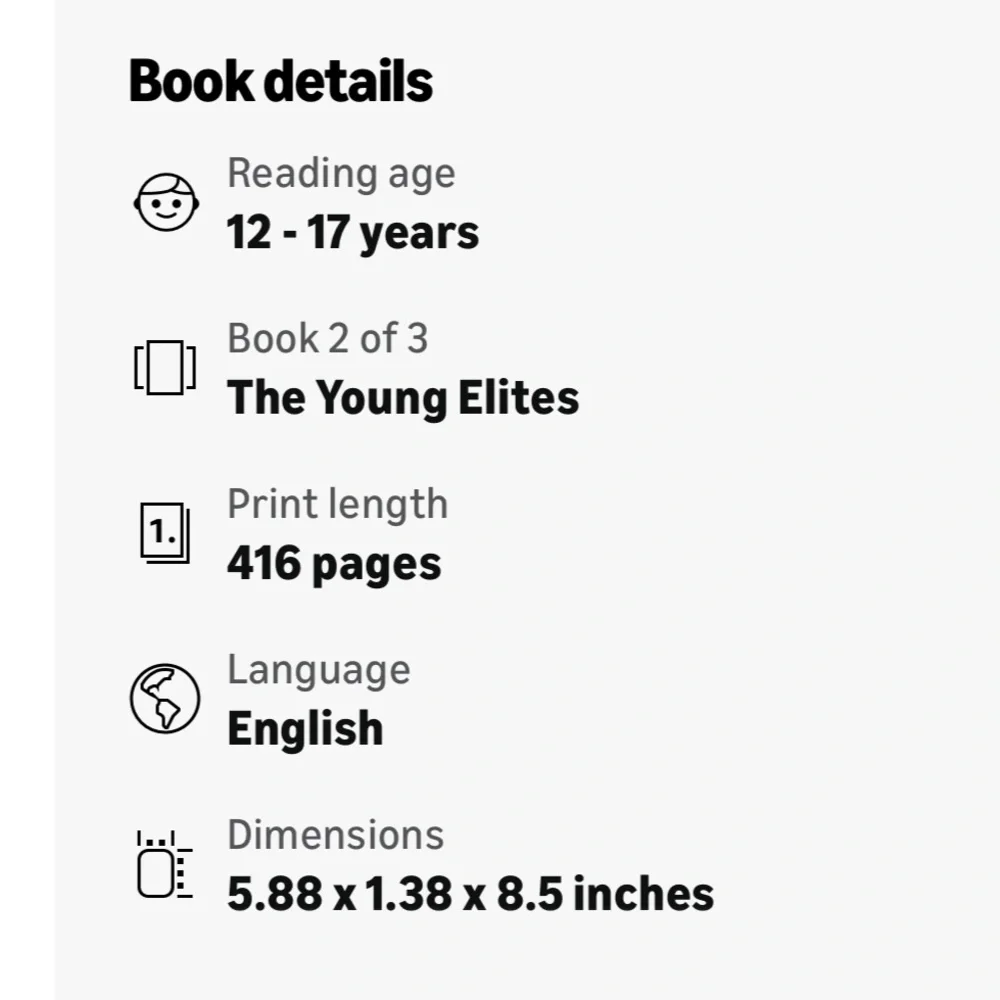
Task: Click the reading age face icon
Action: click(166, 202)
